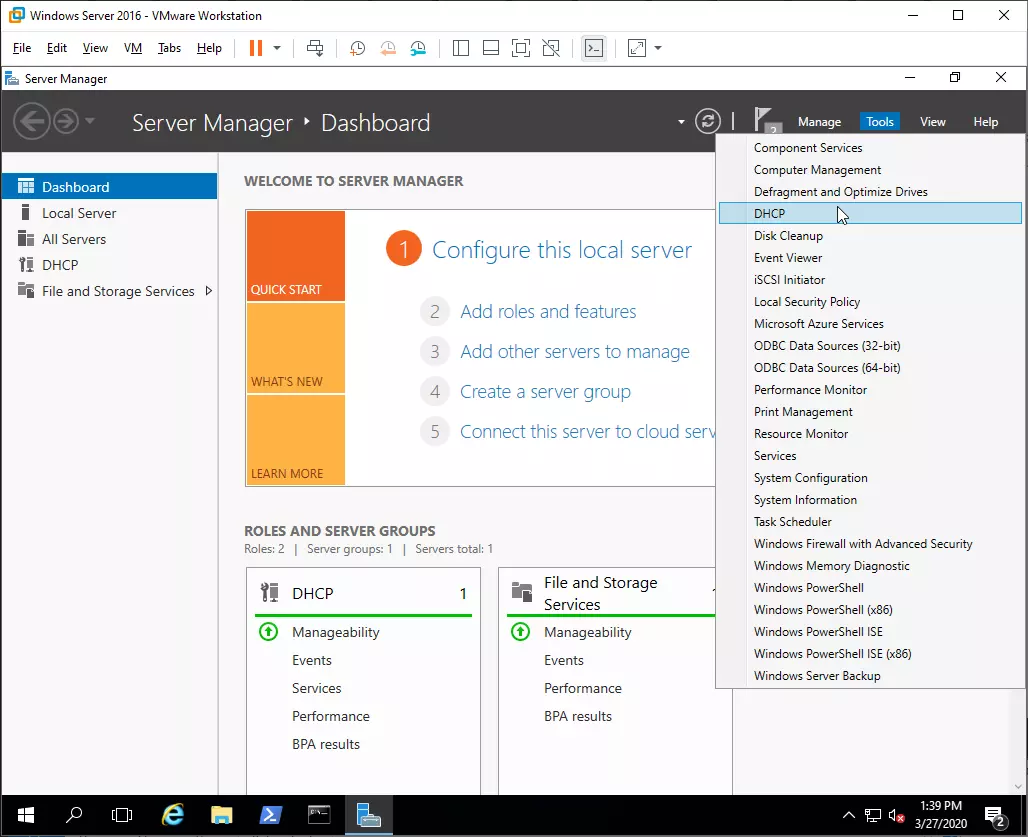The image size is (1028, 837).
Task: Launch Internet Explorer from taskbar
Action: tap(172, 815)
